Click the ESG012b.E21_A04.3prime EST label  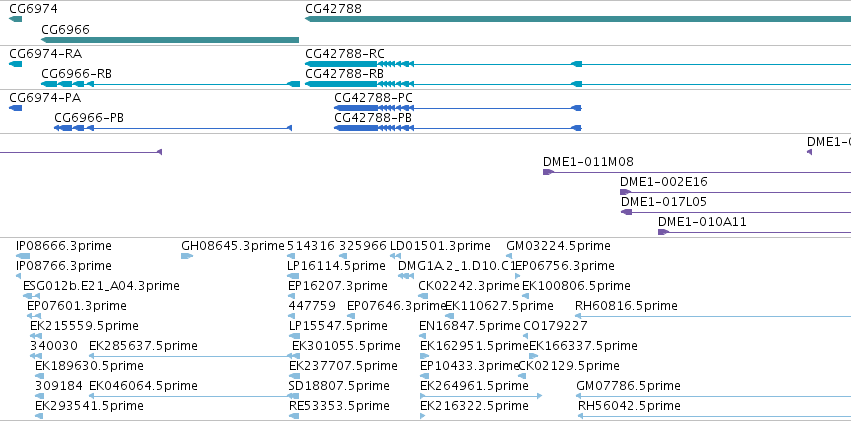[x=101, y=285]
